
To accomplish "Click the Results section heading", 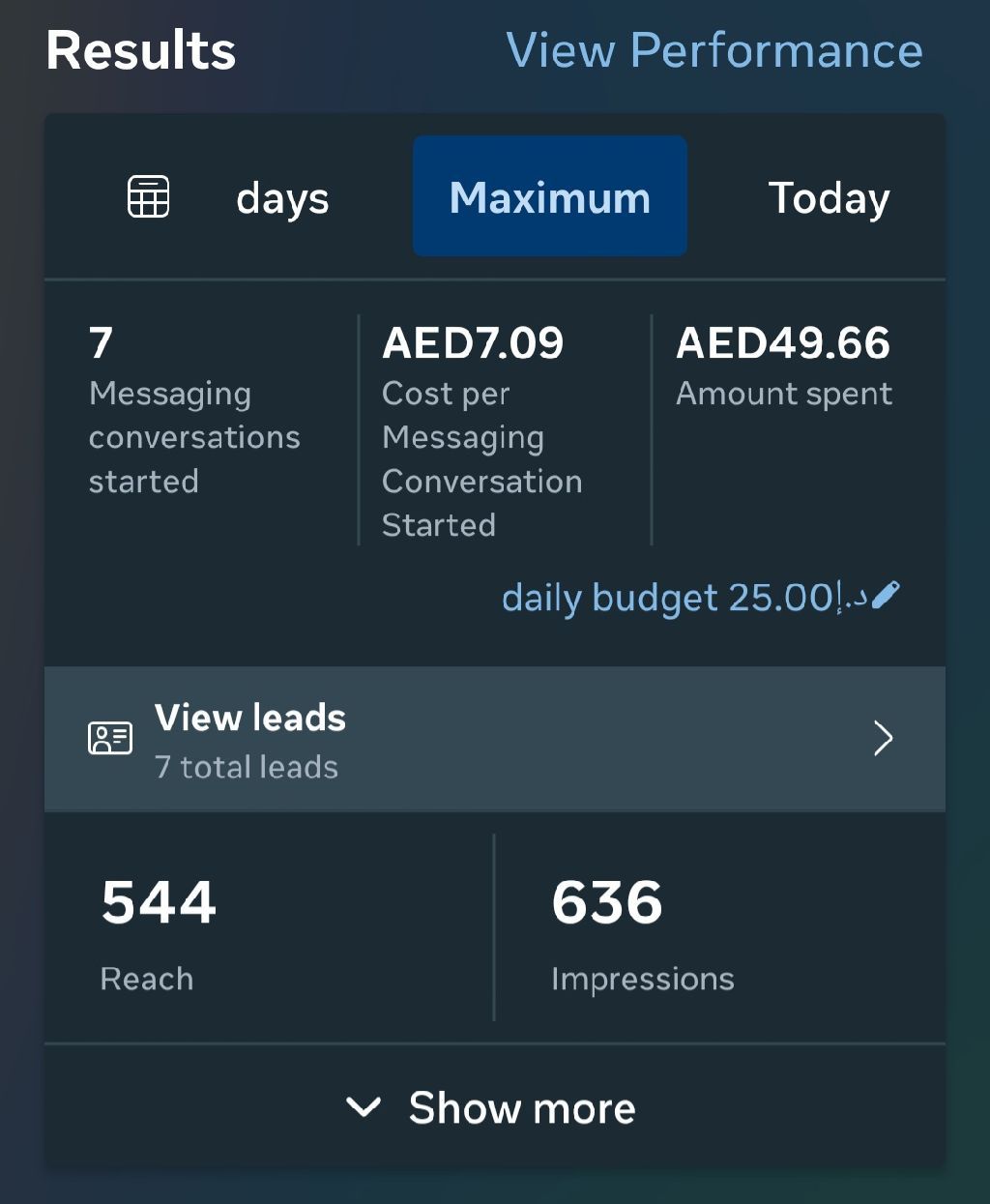I will [141, 50].
